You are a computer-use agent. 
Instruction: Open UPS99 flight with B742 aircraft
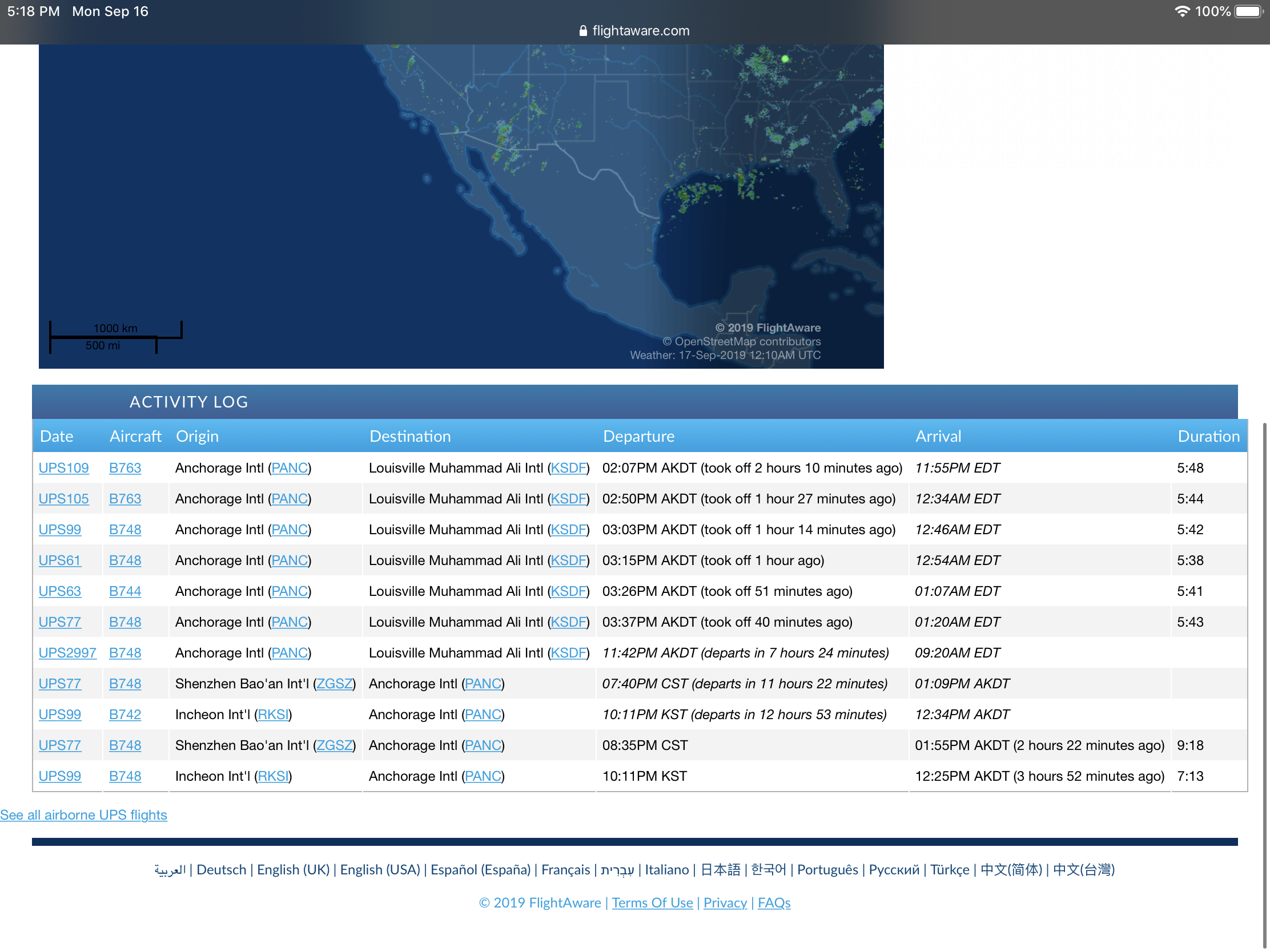pos(60,715)
